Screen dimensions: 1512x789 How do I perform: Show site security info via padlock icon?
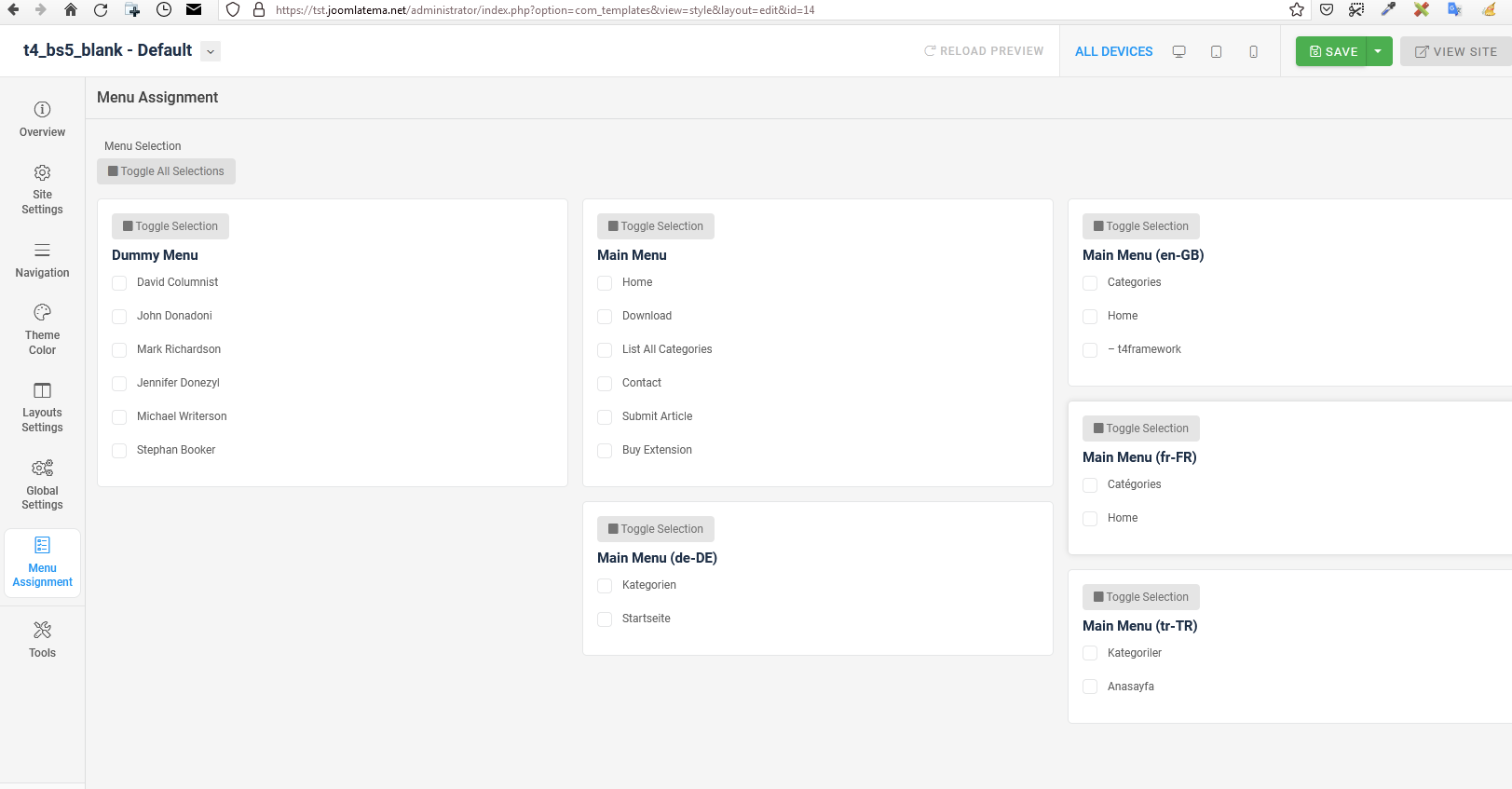(259, 9)
